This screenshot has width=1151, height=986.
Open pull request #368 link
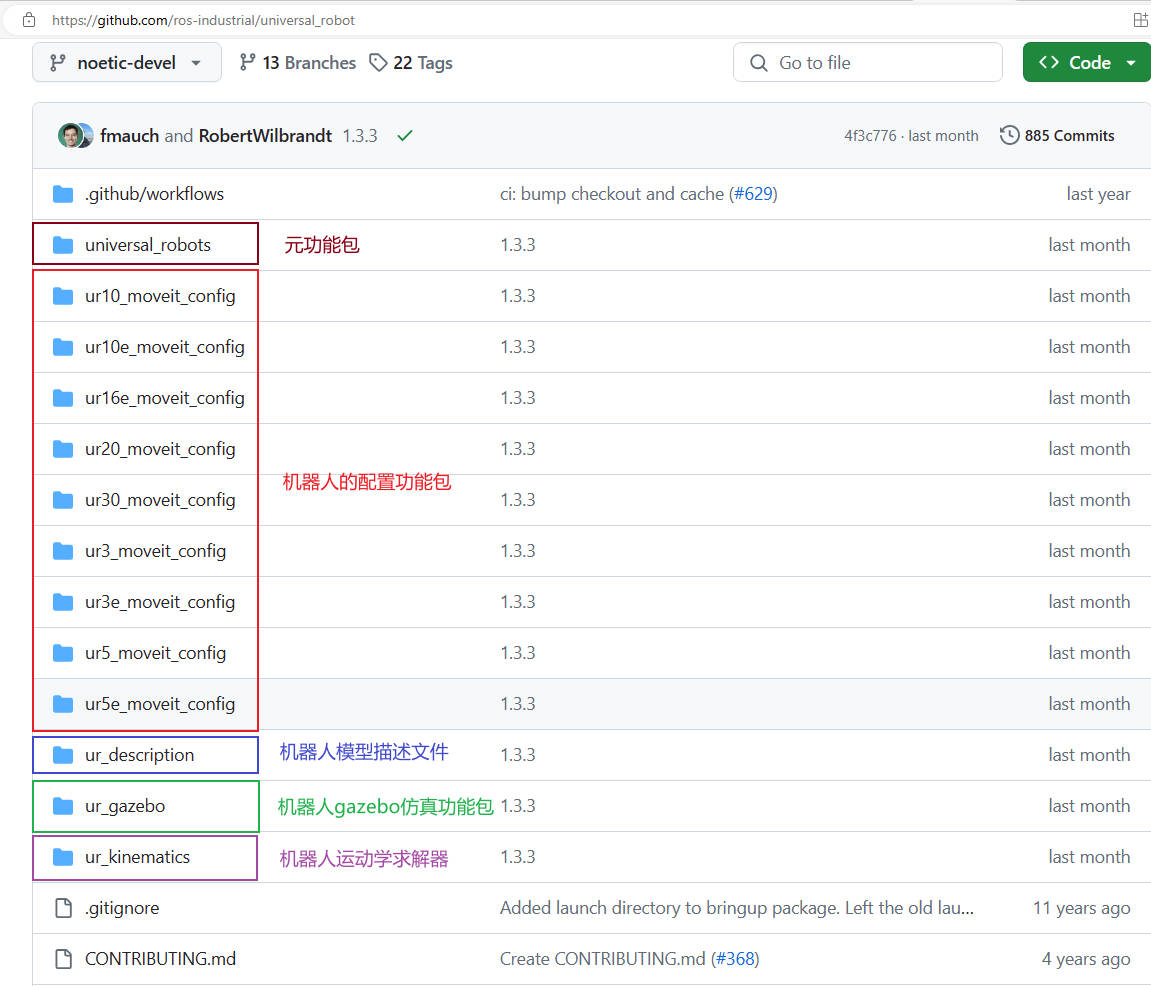tap(736, 959)
